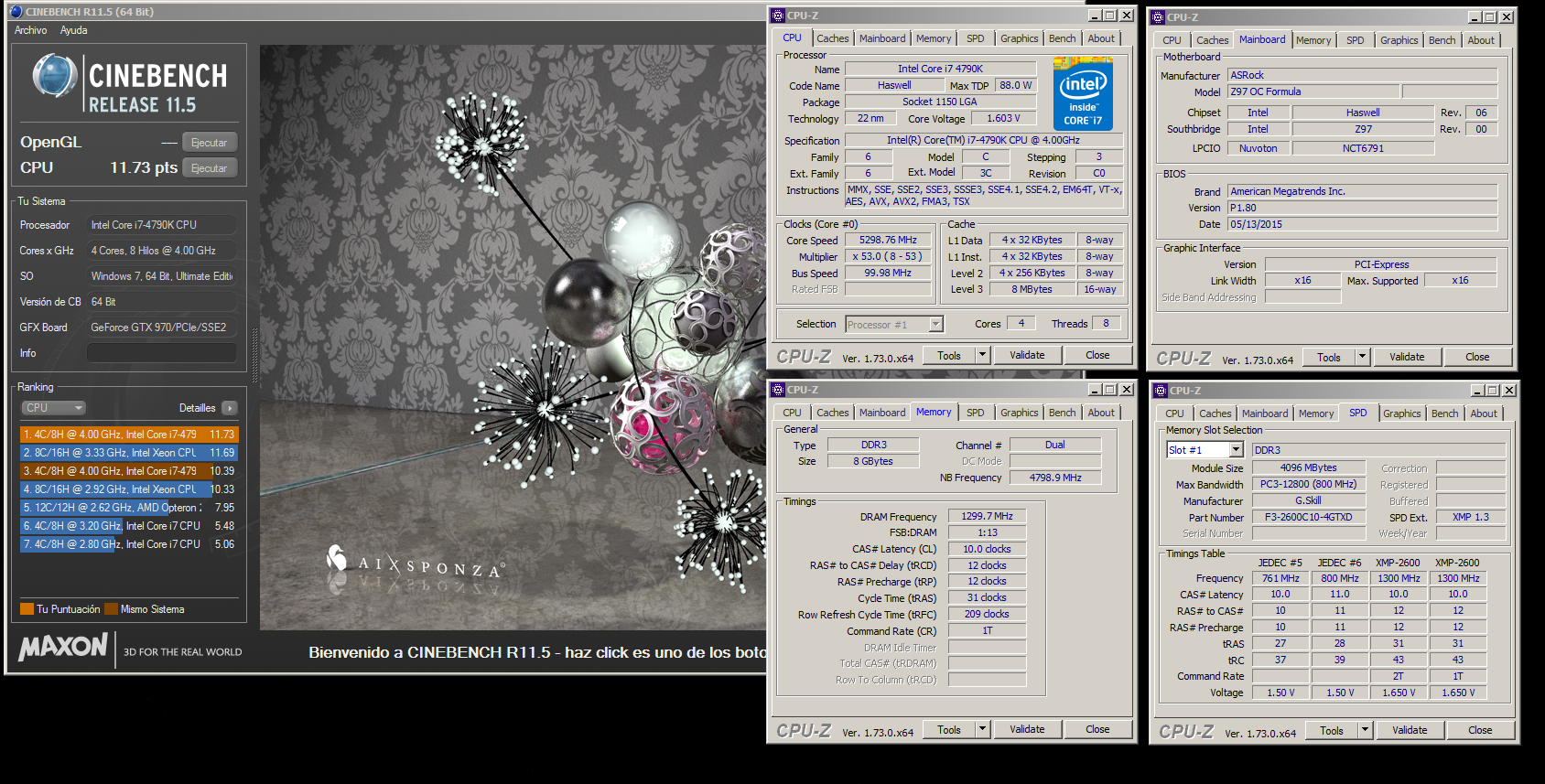Open Memory tab in CPU-Z SPD window

tap(1315, 413)
